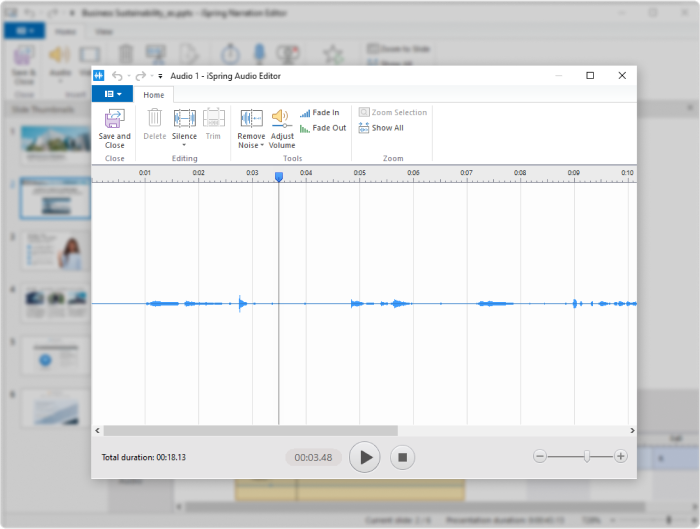Click the Audio Editor app icon in title bar
700x529 pixels.
point(99,76)
